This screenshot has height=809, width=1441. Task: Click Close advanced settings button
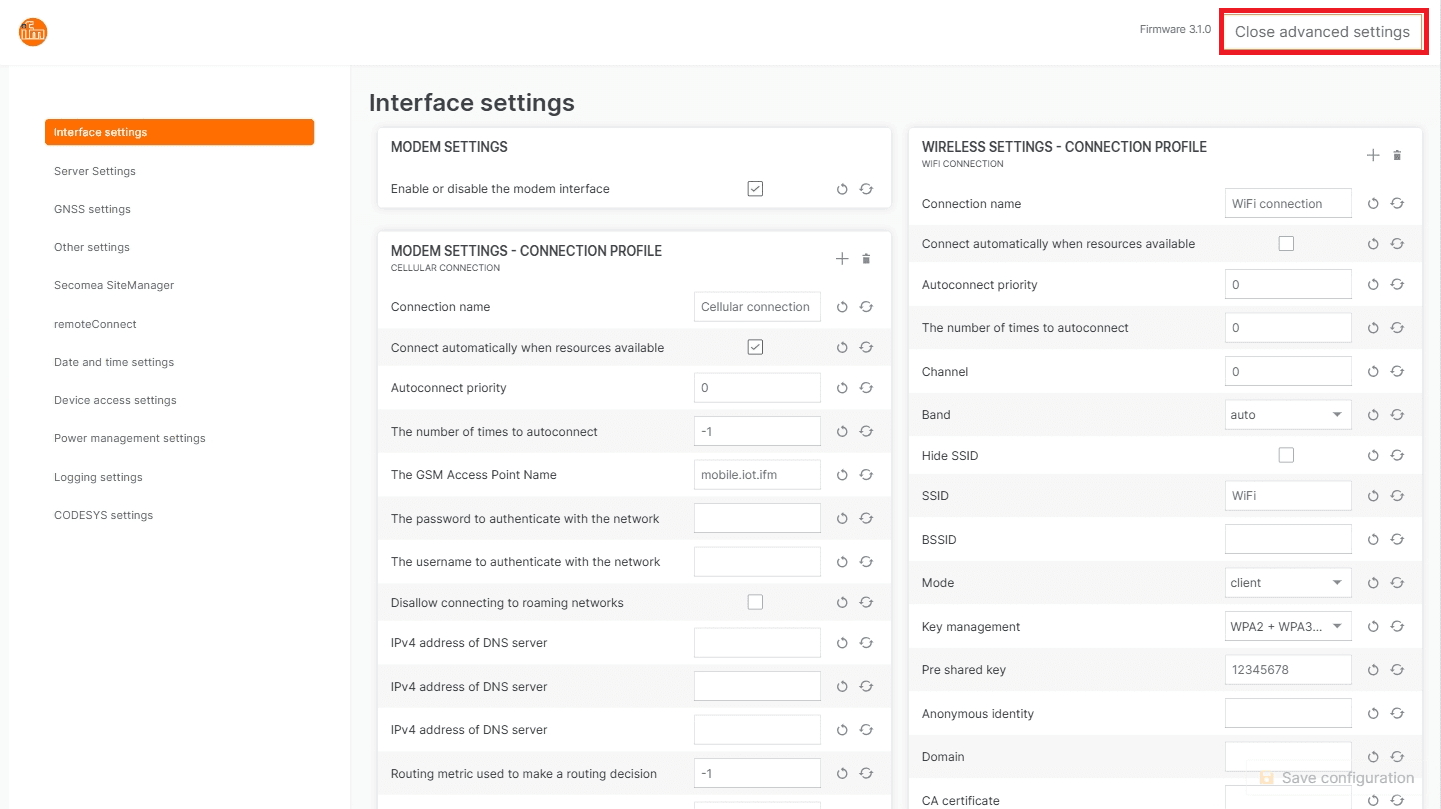coord(1322,32)
